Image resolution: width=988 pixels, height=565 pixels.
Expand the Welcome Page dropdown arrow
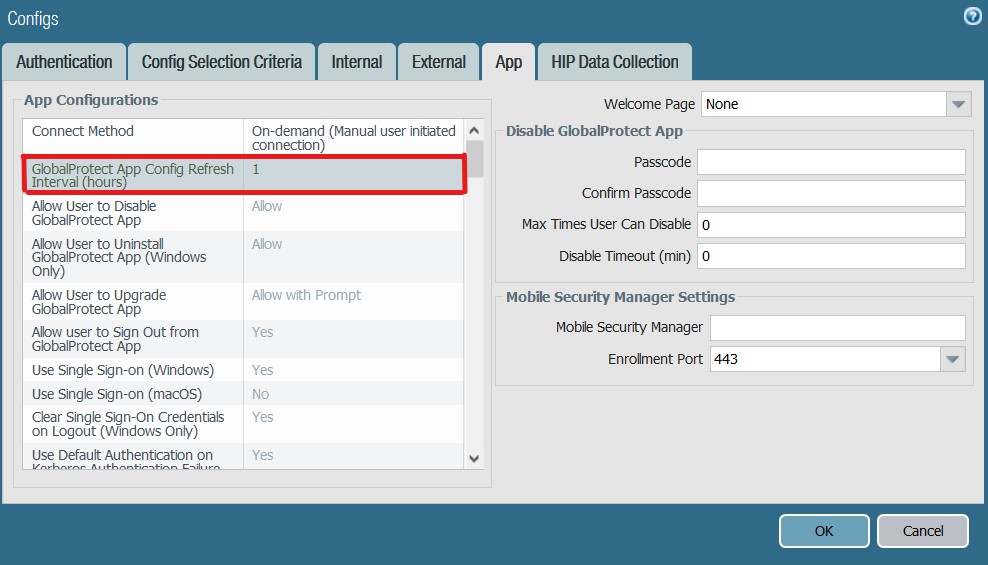[x=958, y=104]
